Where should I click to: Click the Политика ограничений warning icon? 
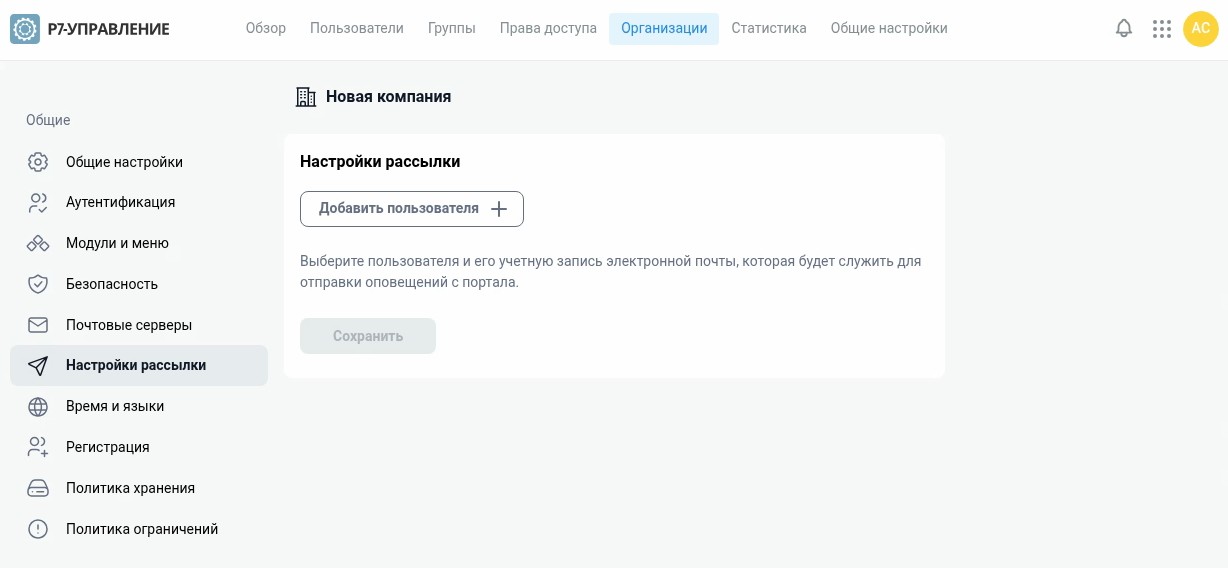tap(38, 529)
